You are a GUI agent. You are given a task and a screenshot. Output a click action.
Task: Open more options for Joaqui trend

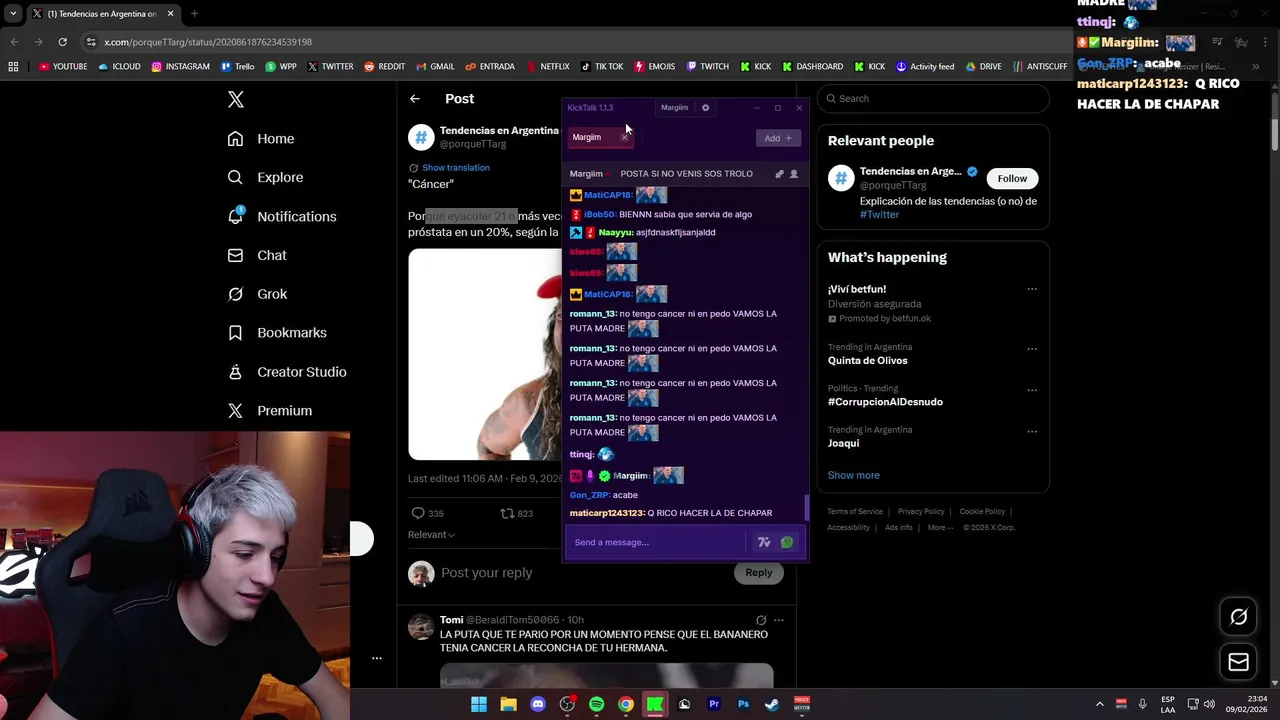(1032, 431)
